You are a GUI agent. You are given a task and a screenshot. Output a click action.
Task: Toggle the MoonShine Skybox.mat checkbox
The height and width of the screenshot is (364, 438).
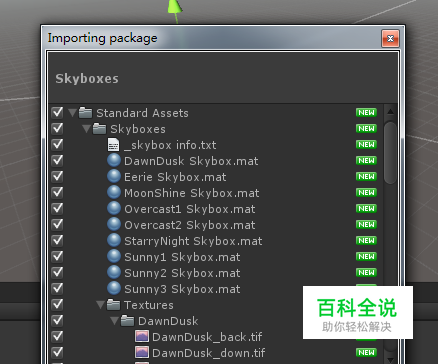coord(57,192)
